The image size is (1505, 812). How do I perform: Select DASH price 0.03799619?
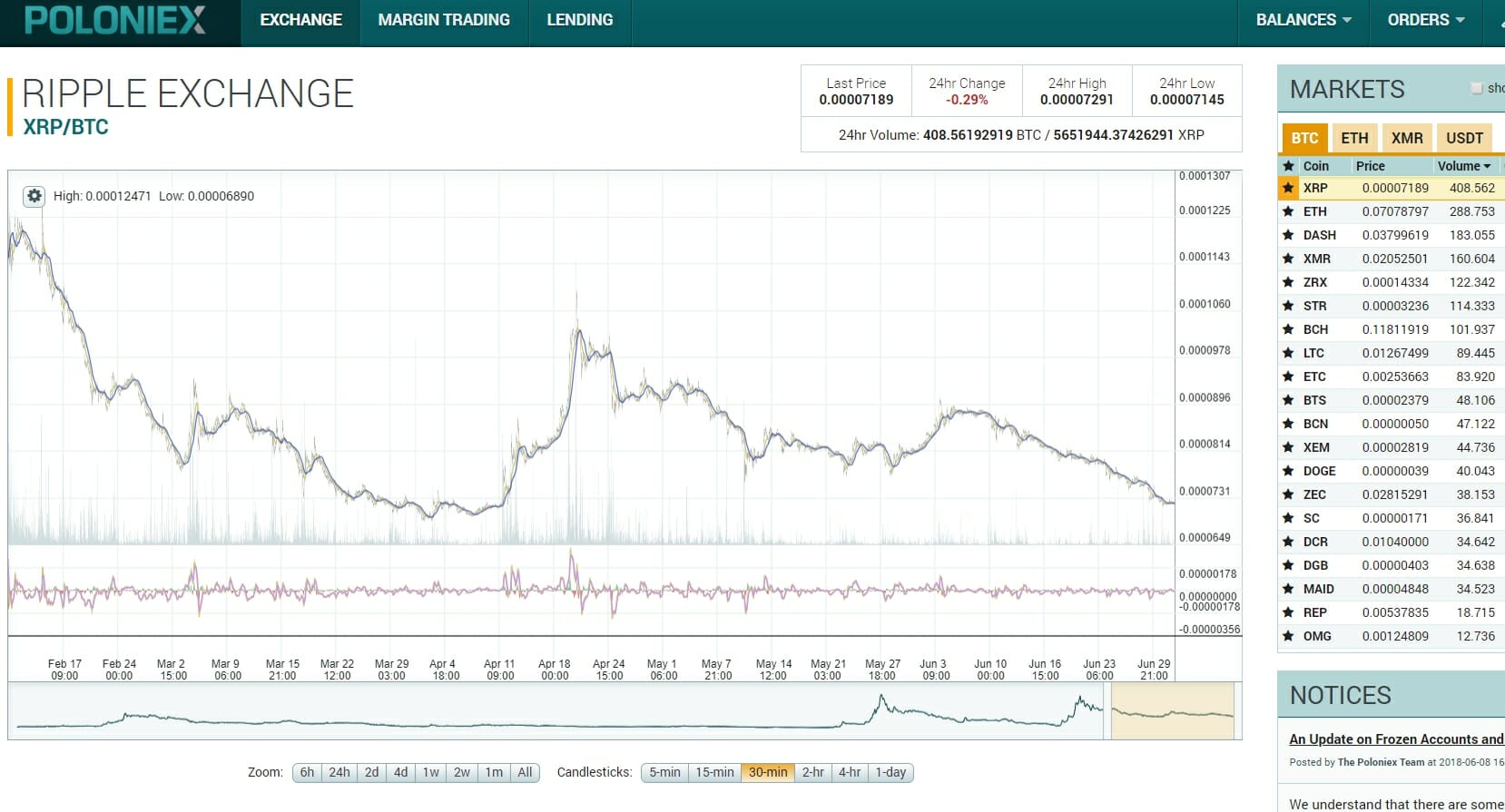click(x=1395, y=235)
